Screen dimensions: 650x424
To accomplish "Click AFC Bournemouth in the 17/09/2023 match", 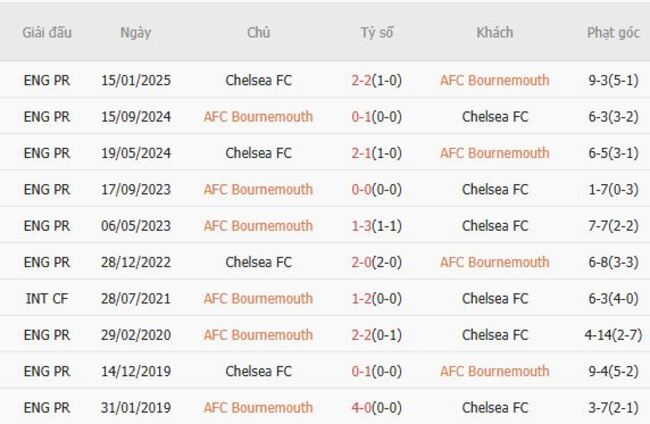I will coord(258,189).
